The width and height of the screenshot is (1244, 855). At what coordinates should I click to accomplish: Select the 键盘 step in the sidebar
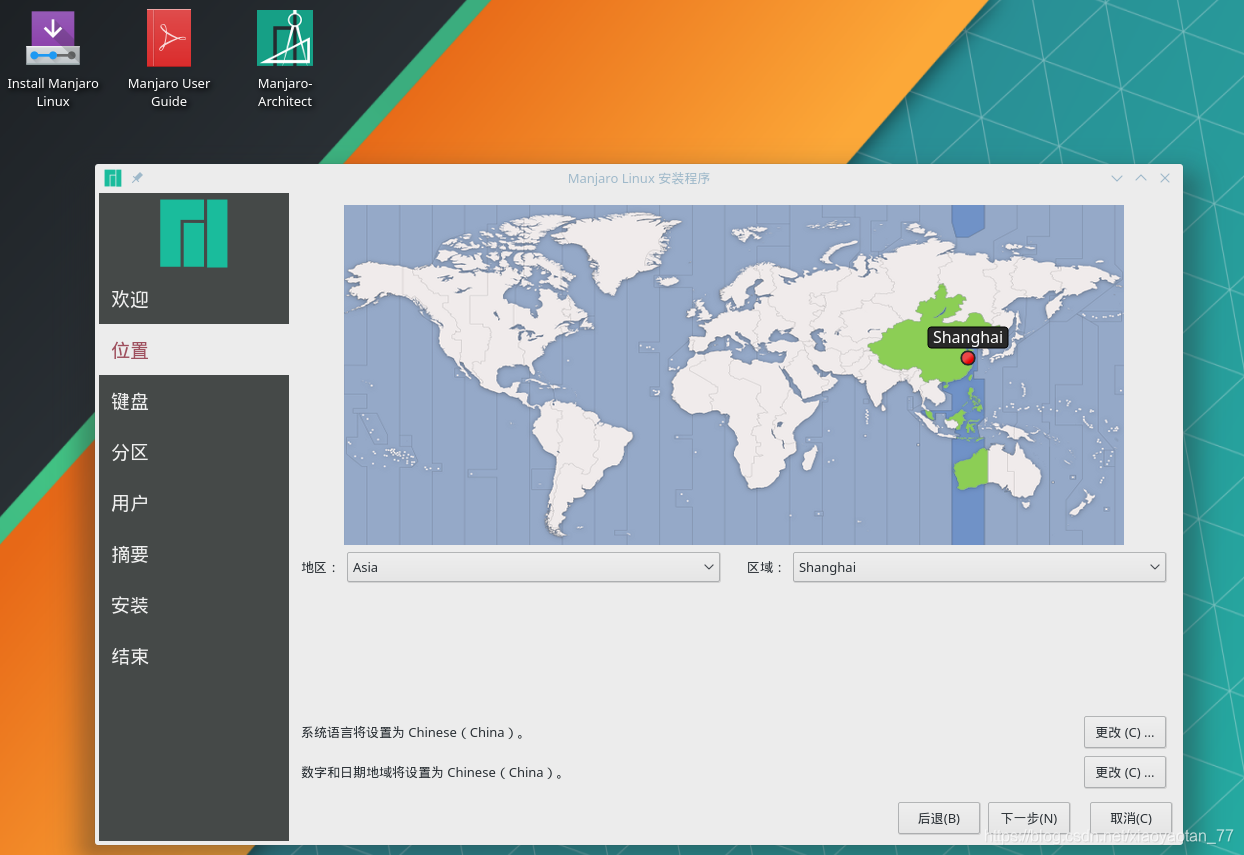point(194,401)
